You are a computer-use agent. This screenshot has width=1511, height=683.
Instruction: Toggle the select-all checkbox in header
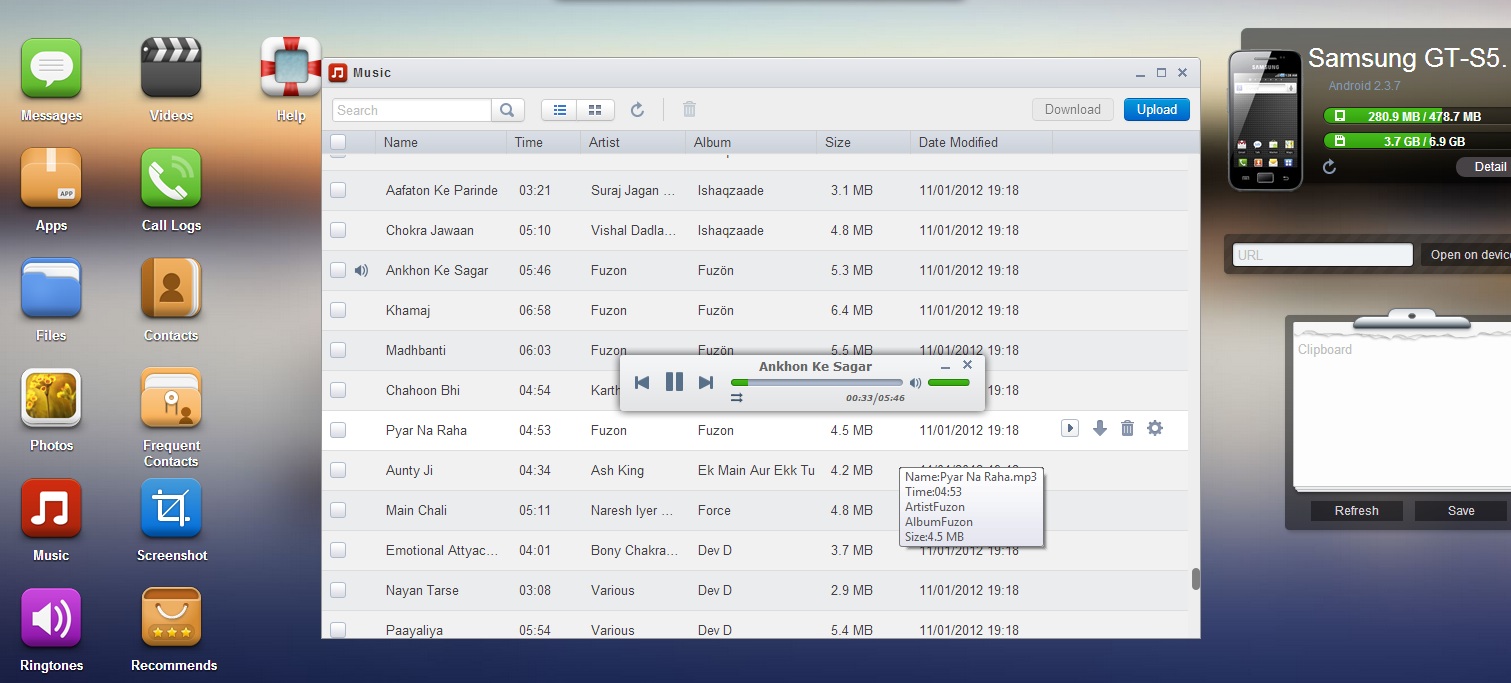pos(338,142)
